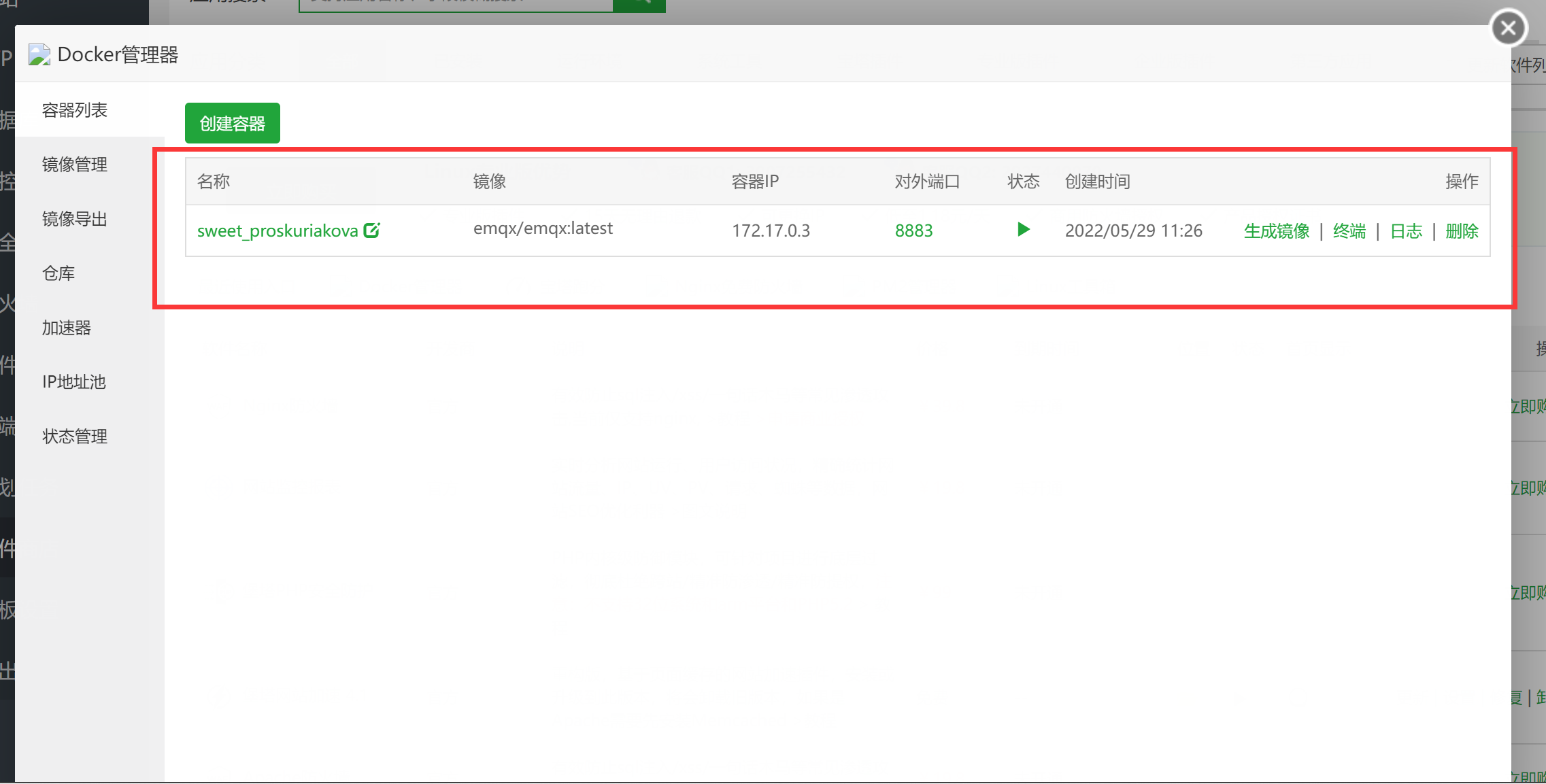The image size is (1546, 784).
Task: Open the 终端 for the container
Action: (1349, 231)
